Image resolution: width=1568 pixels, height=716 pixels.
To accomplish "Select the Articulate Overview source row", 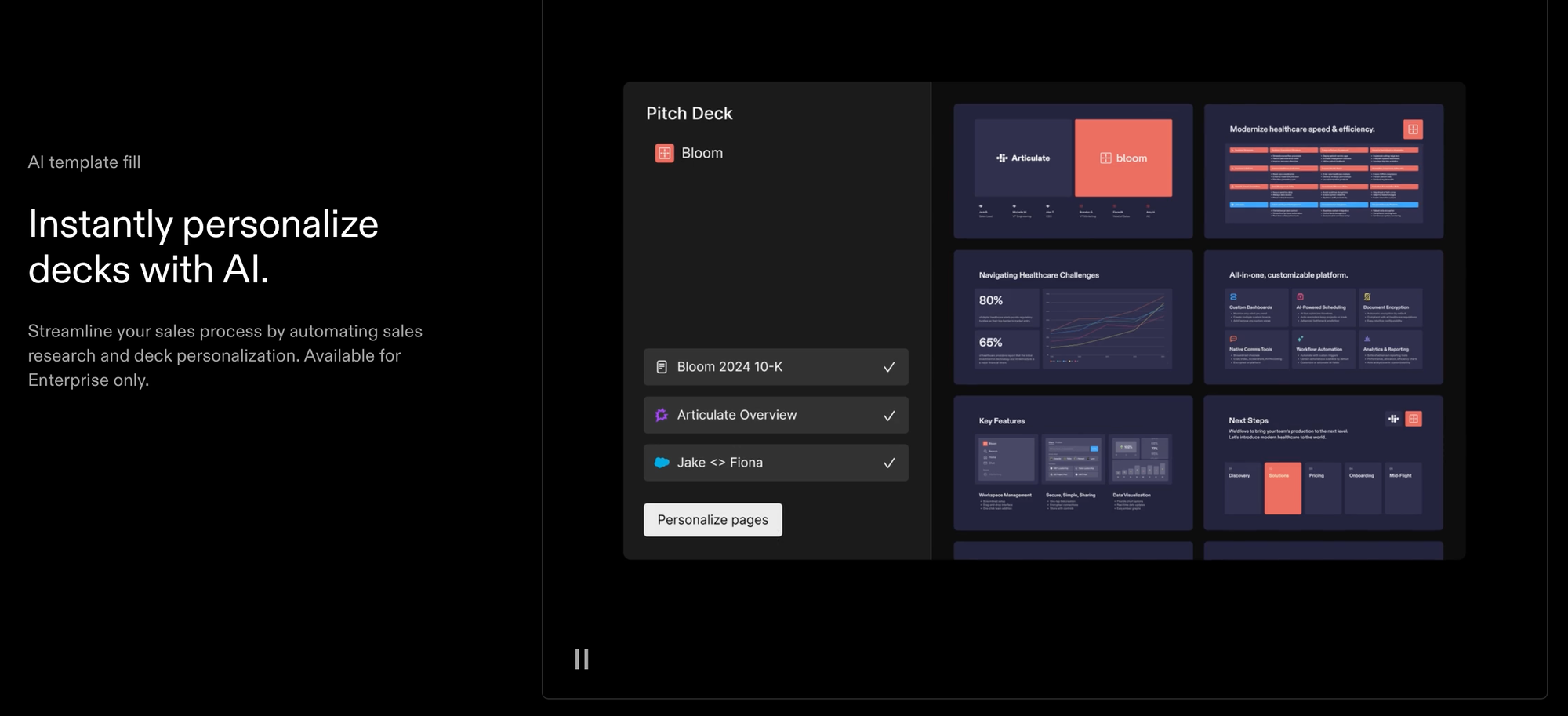I will (x=776, y=415).
